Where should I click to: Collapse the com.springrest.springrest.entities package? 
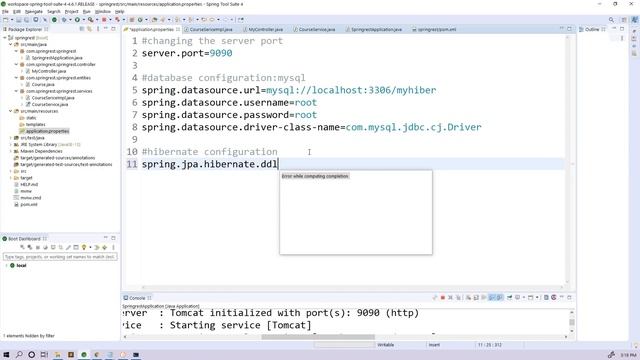tap(16, 78)
